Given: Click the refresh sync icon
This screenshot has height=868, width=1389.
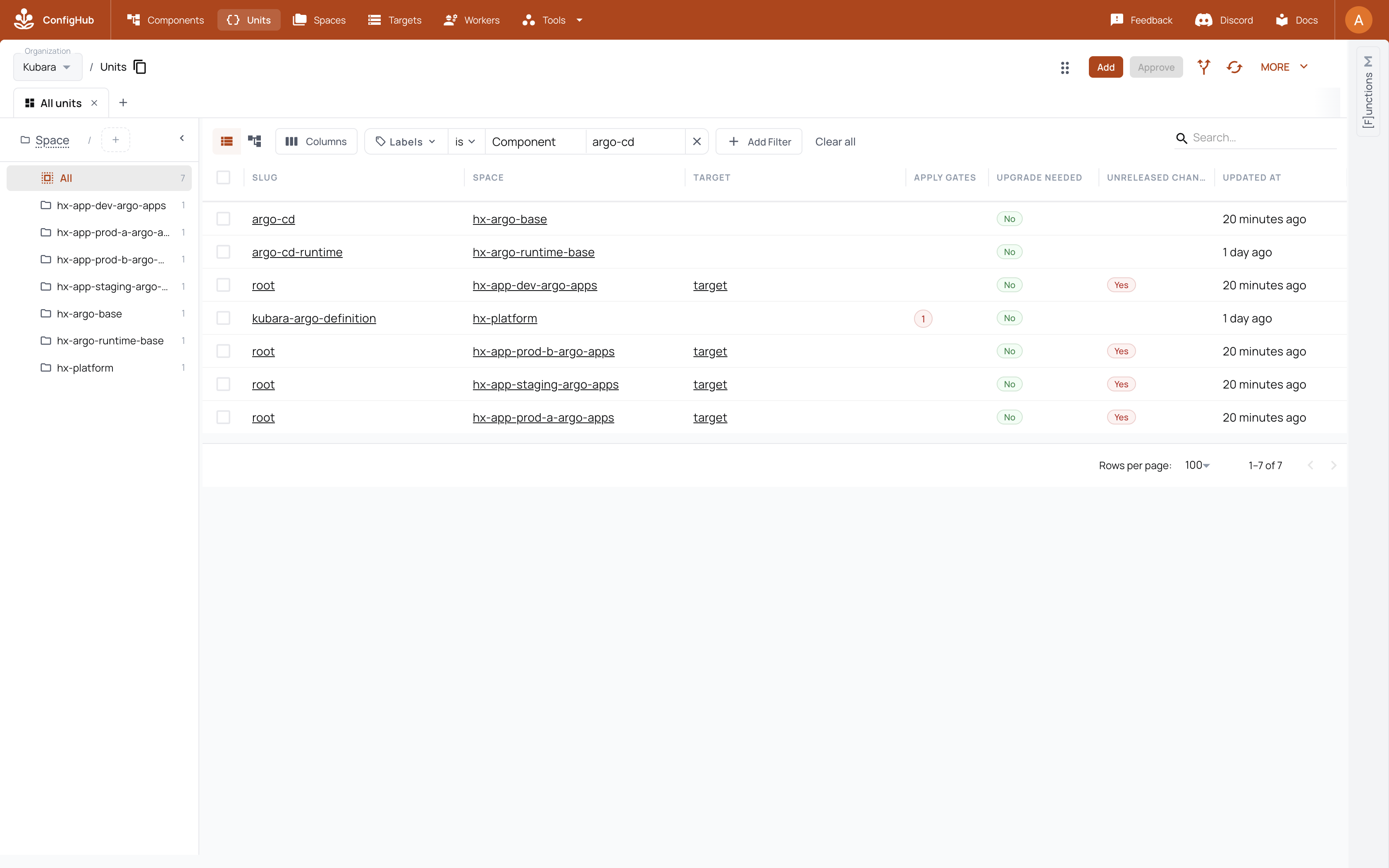Looking at the screenshot, I should coord(1234,67).
